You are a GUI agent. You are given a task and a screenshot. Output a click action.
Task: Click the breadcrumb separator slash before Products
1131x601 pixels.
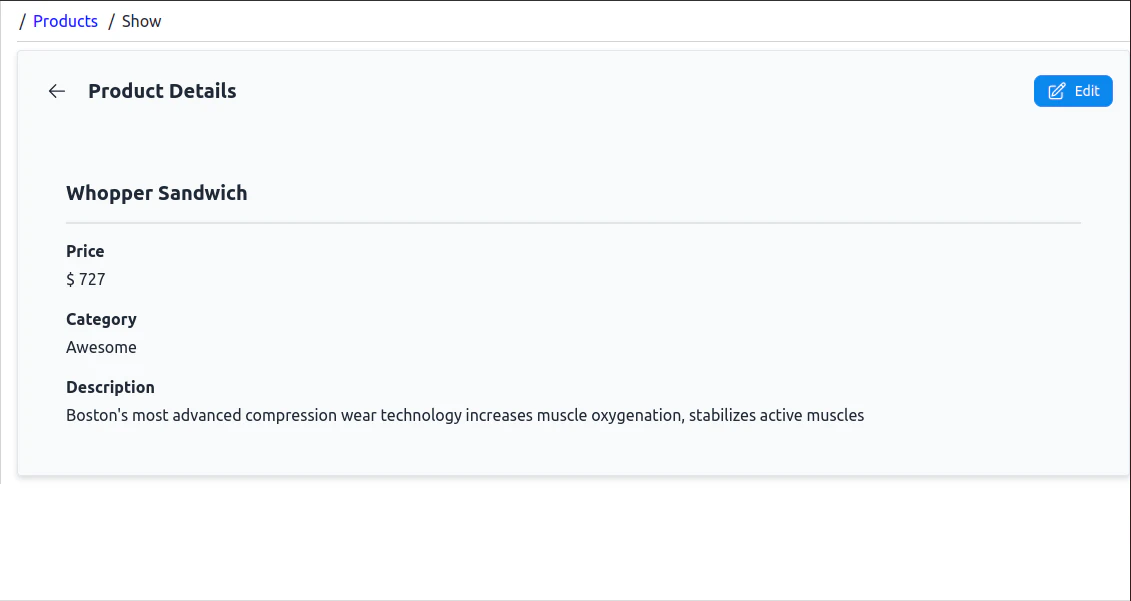[x=22, y=21]
